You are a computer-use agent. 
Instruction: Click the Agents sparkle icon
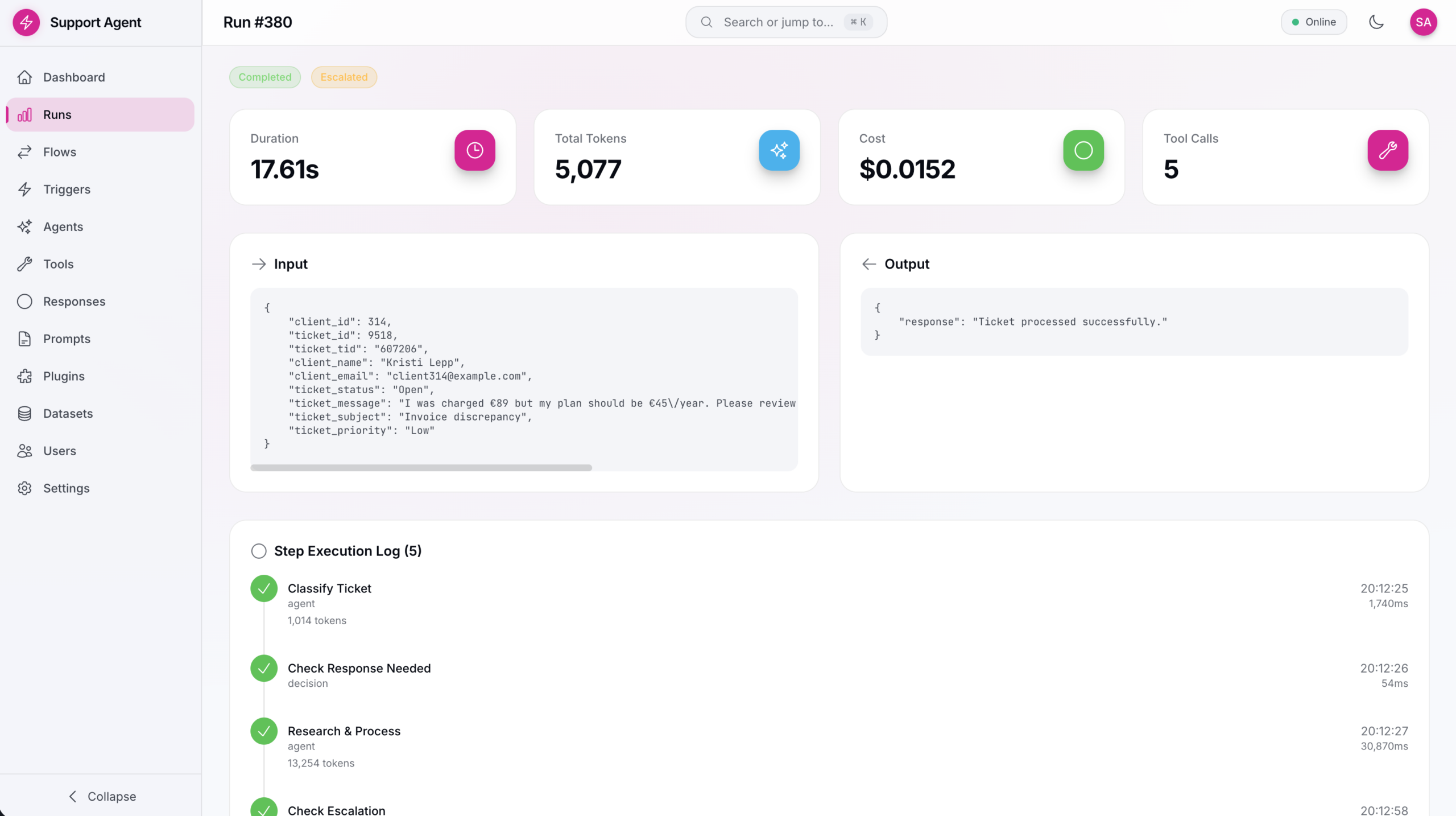point(24,227)
